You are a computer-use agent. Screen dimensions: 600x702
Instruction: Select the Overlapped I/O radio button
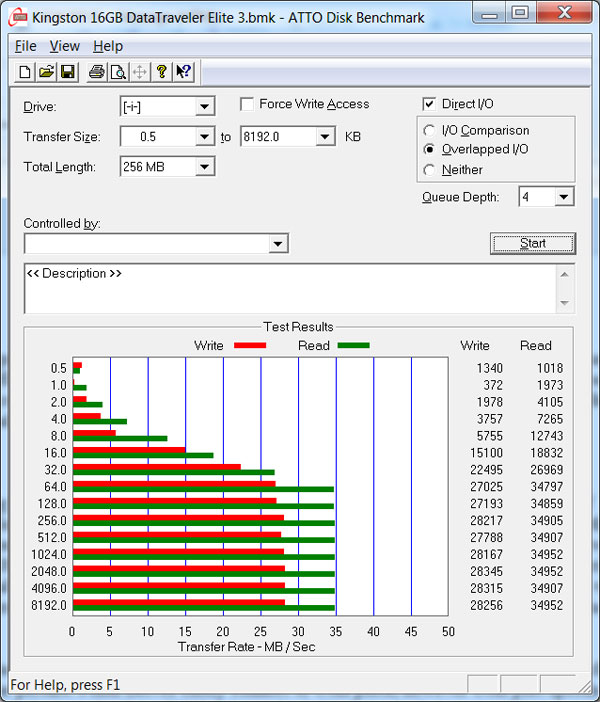click(x=429, y=149)
